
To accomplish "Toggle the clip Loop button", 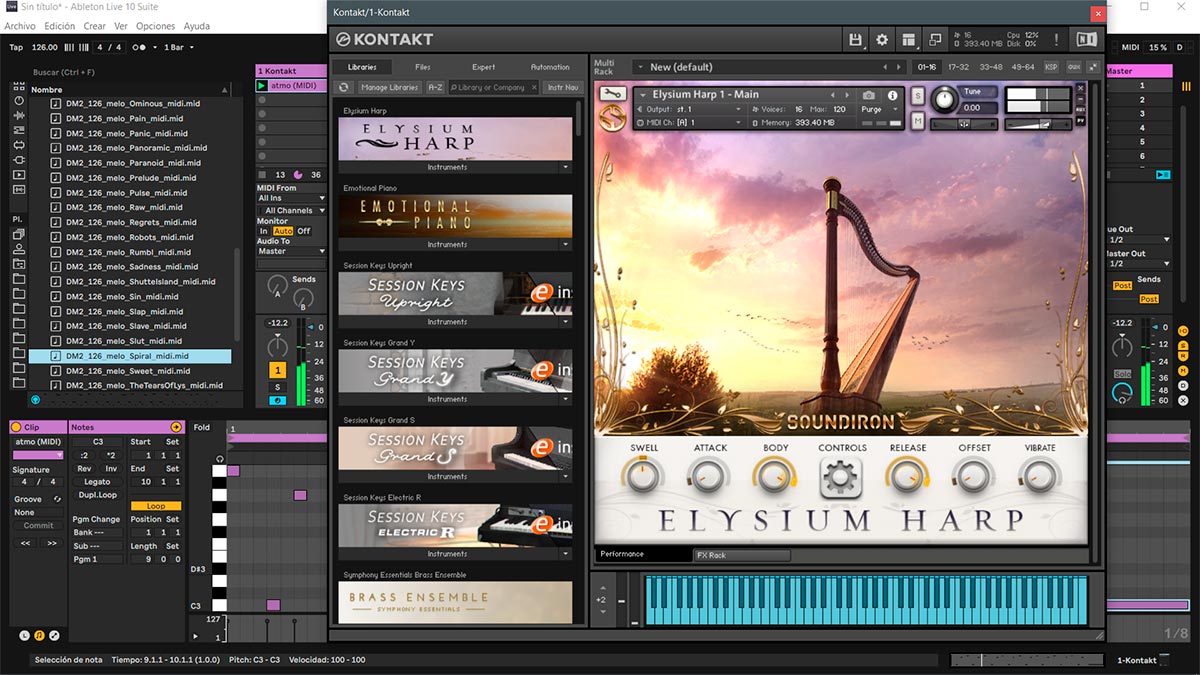I will click(x=155, y=506).
